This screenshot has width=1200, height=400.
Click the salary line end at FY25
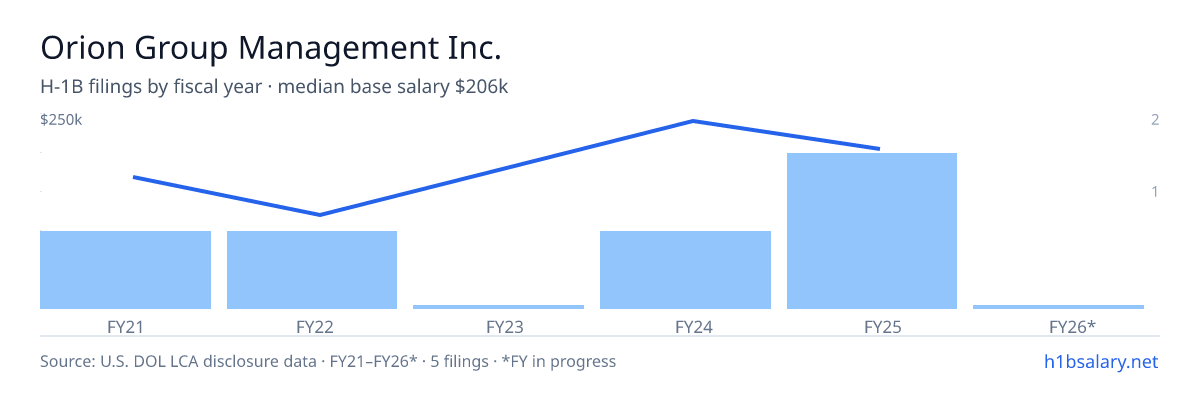point(879,148)
